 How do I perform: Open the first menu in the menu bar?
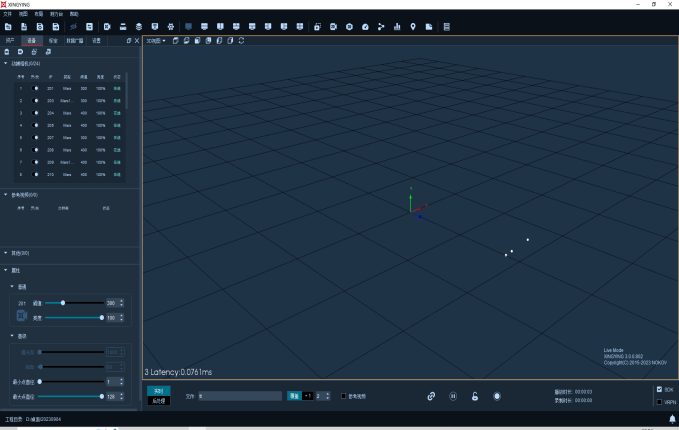7,14
